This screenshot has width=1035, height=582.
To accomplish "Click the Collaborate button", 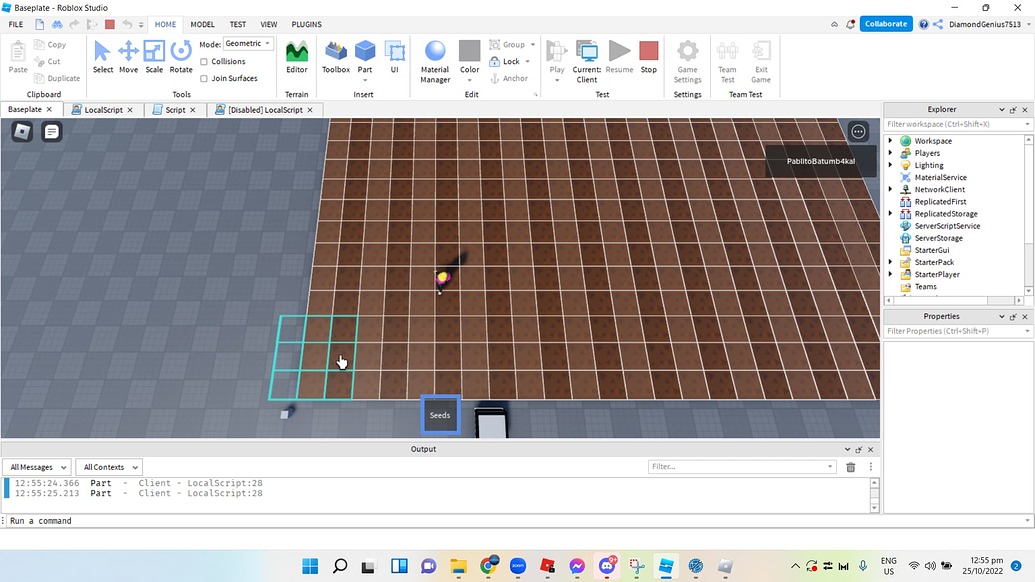I will 886,24.
